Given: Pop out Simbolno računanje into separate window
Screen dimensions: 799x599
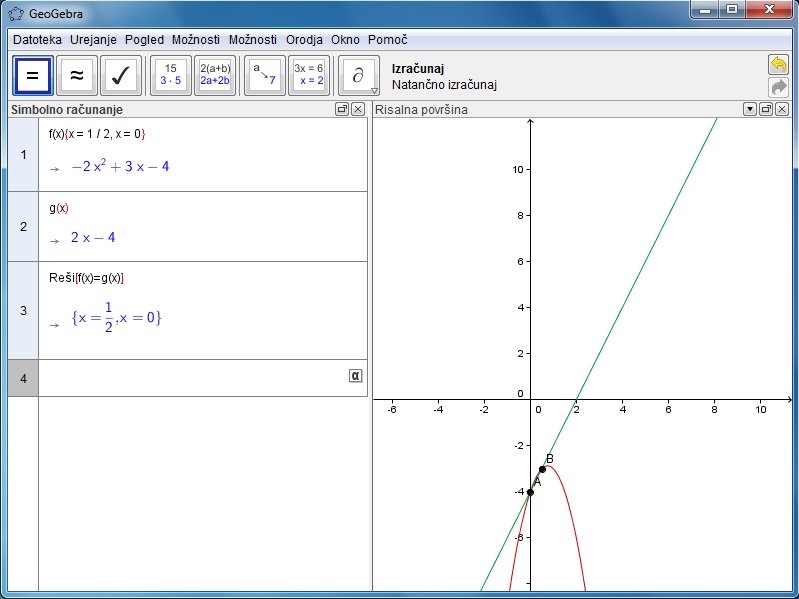Looking at the screenshot, I should coord(342,109).
